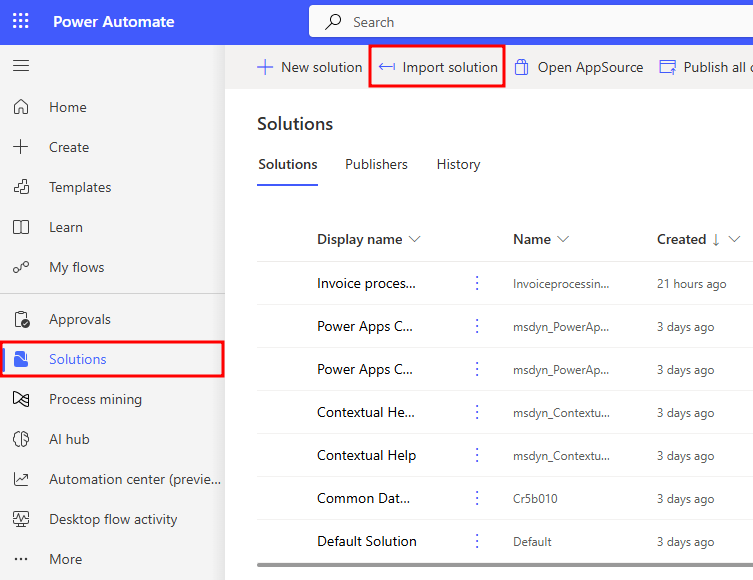Image resolution: width=753 pixels, height=580 pixels.
Task: Expand the Created column dropdown chevron
Action: [x=734, y=239]
